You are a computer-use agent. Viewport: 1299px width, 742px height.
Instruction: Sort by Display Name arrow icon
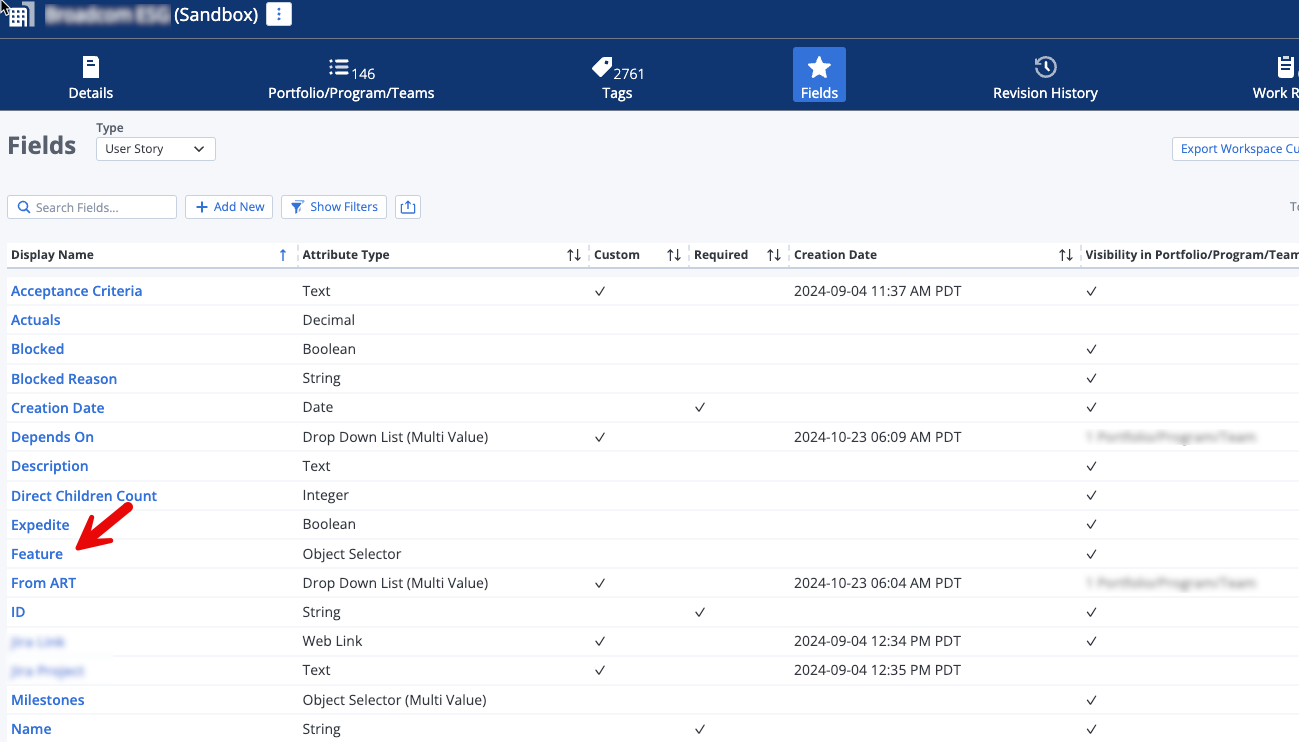[x=283, y=255]
